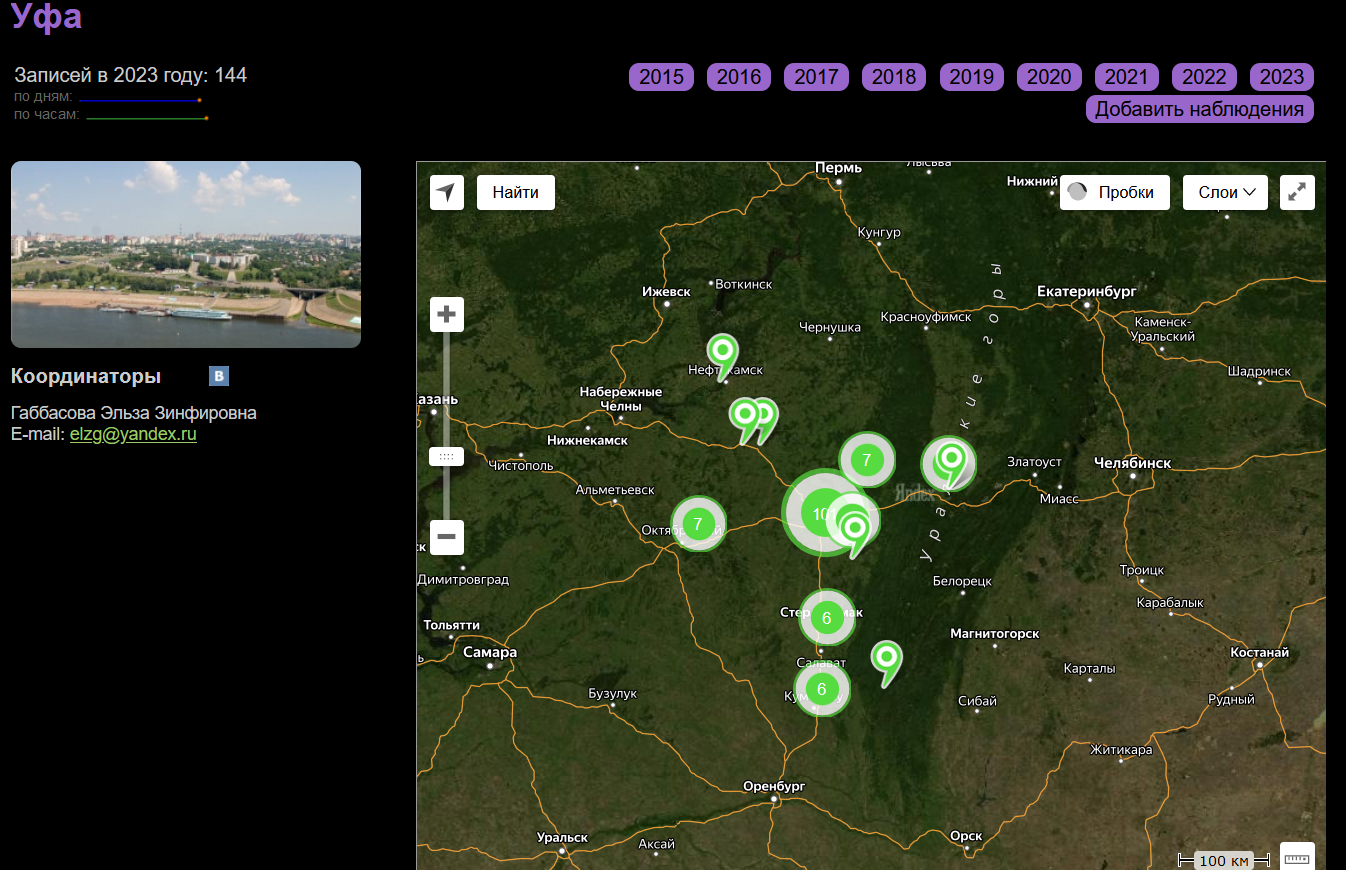Click the cluster of 6 near Кумертау

pyautogui.click(x=822, y=689)
